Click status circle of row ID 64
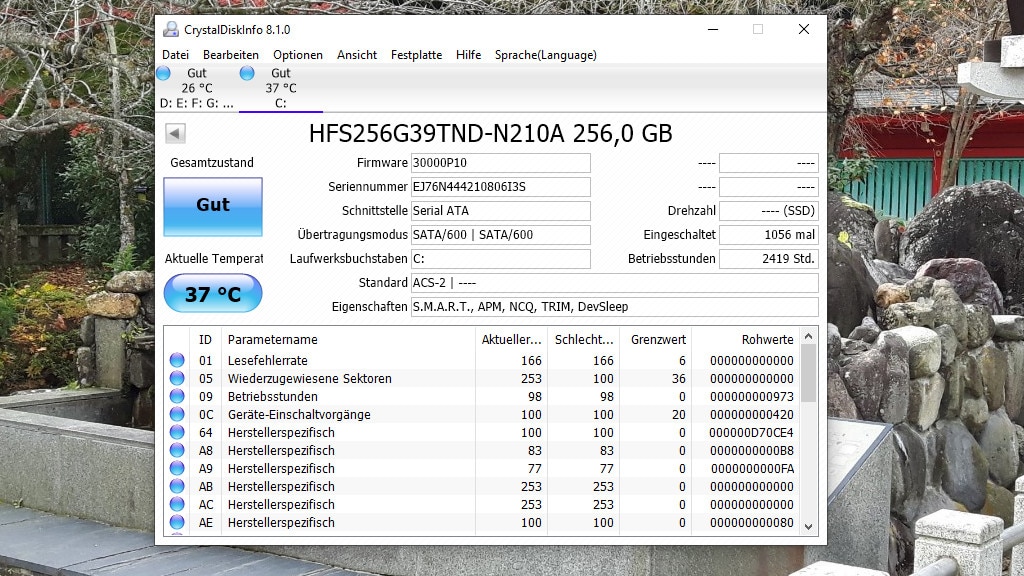Screen dimensions: 1024x576 pyautogui.click(x=177, y=432)
